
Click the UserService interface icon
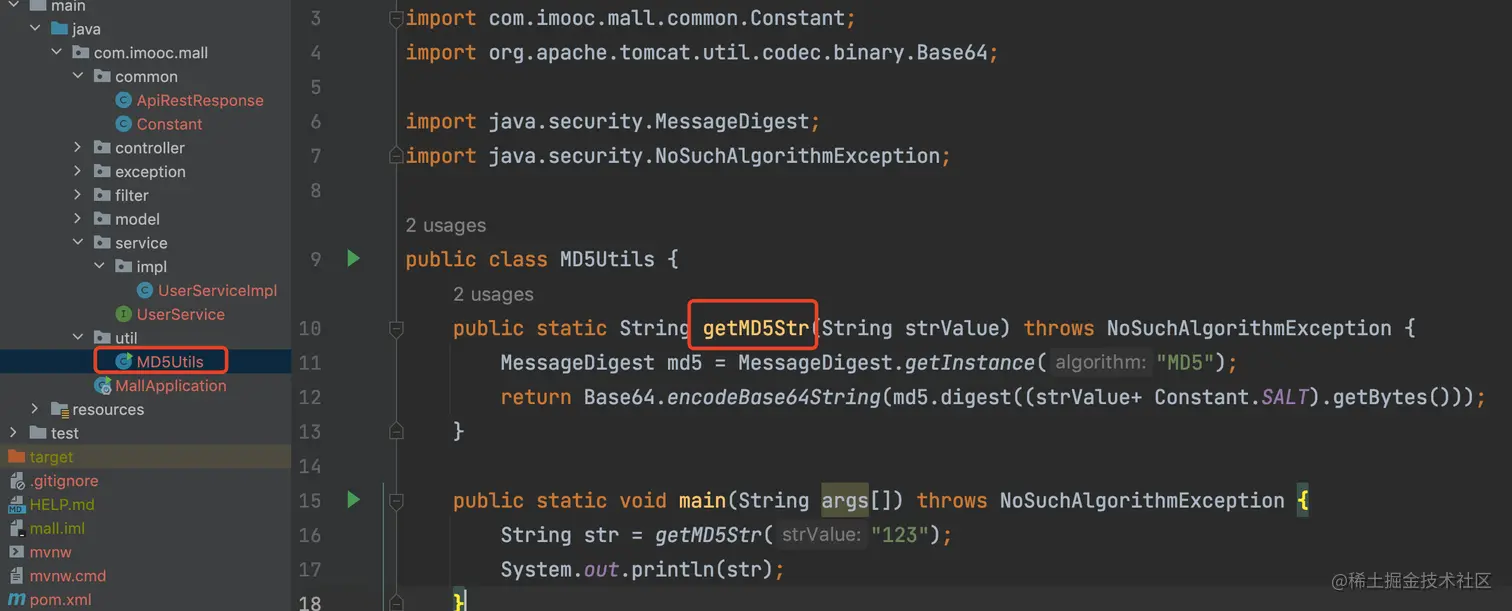tap(124, 314)
